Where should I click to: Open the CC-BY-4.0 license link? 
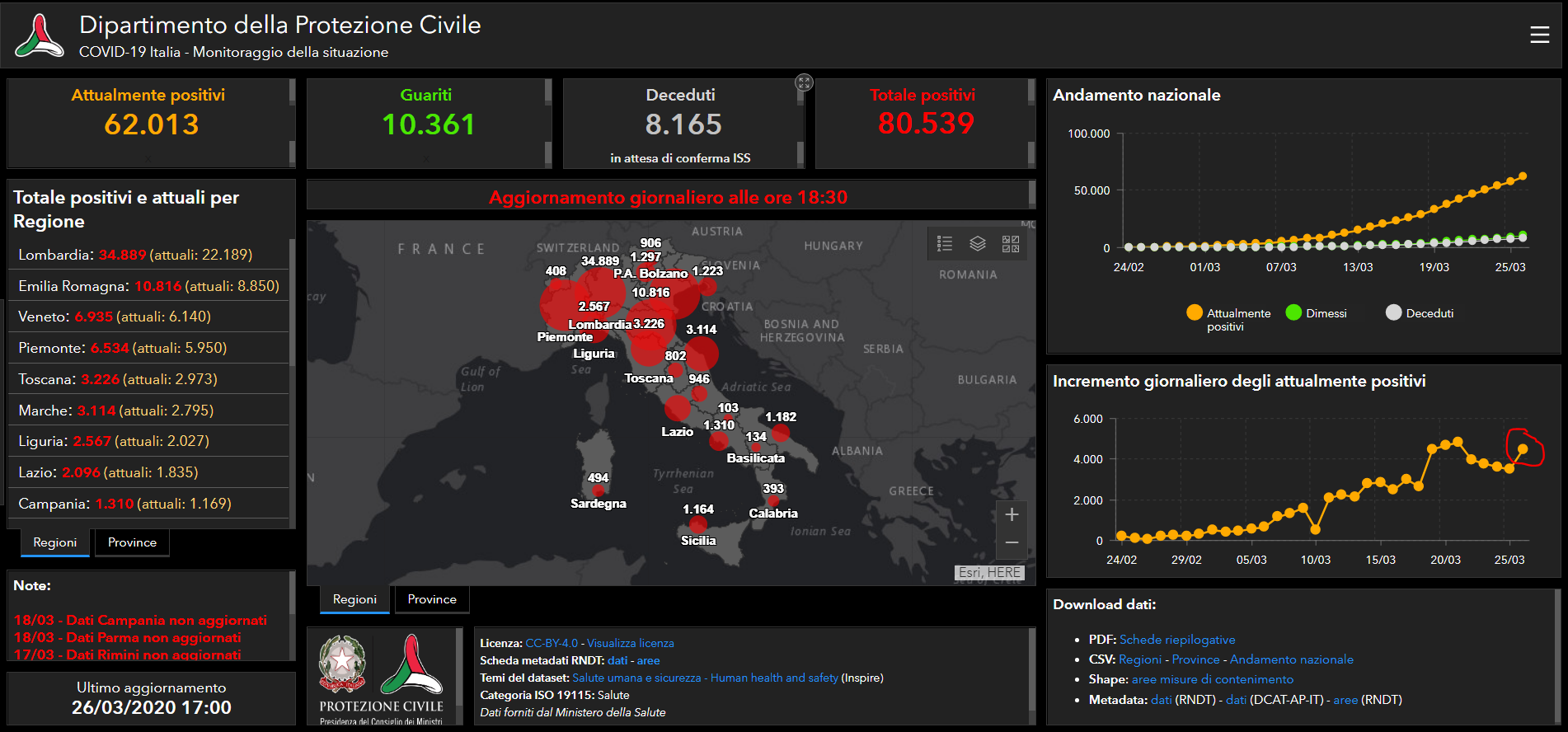click(551, 643)
